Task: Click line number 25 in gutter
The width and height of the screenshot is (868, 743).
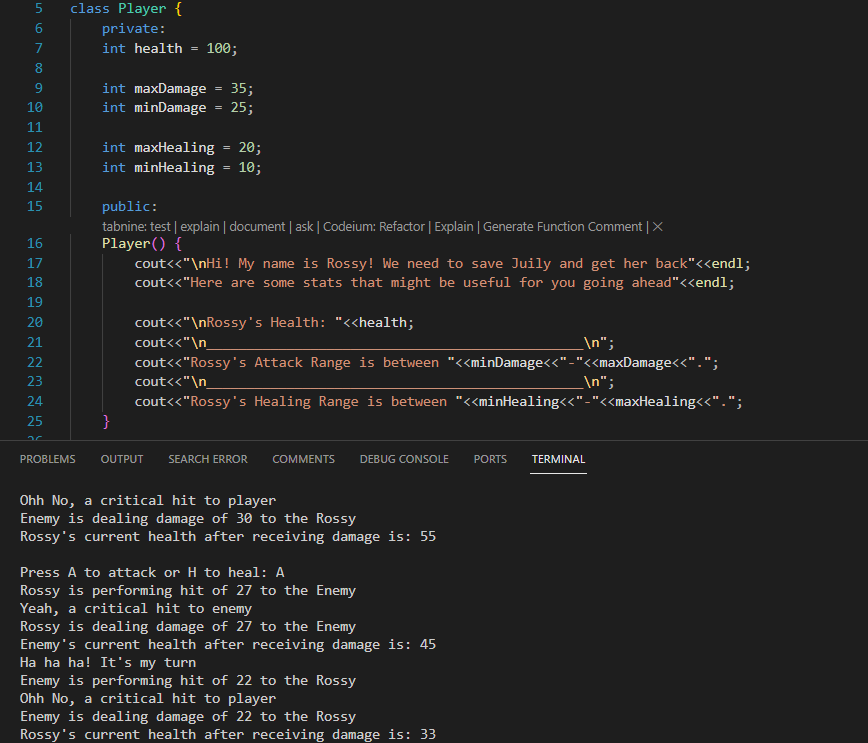Action: pos(35,421)
